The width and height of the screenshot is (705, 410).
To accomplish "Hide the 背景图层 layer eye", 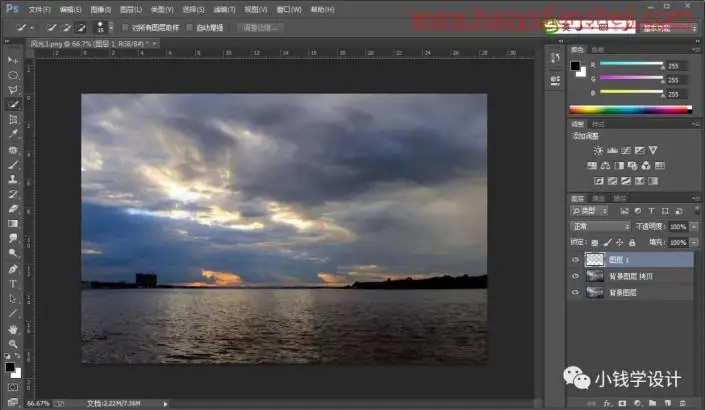I will point(575,292).
